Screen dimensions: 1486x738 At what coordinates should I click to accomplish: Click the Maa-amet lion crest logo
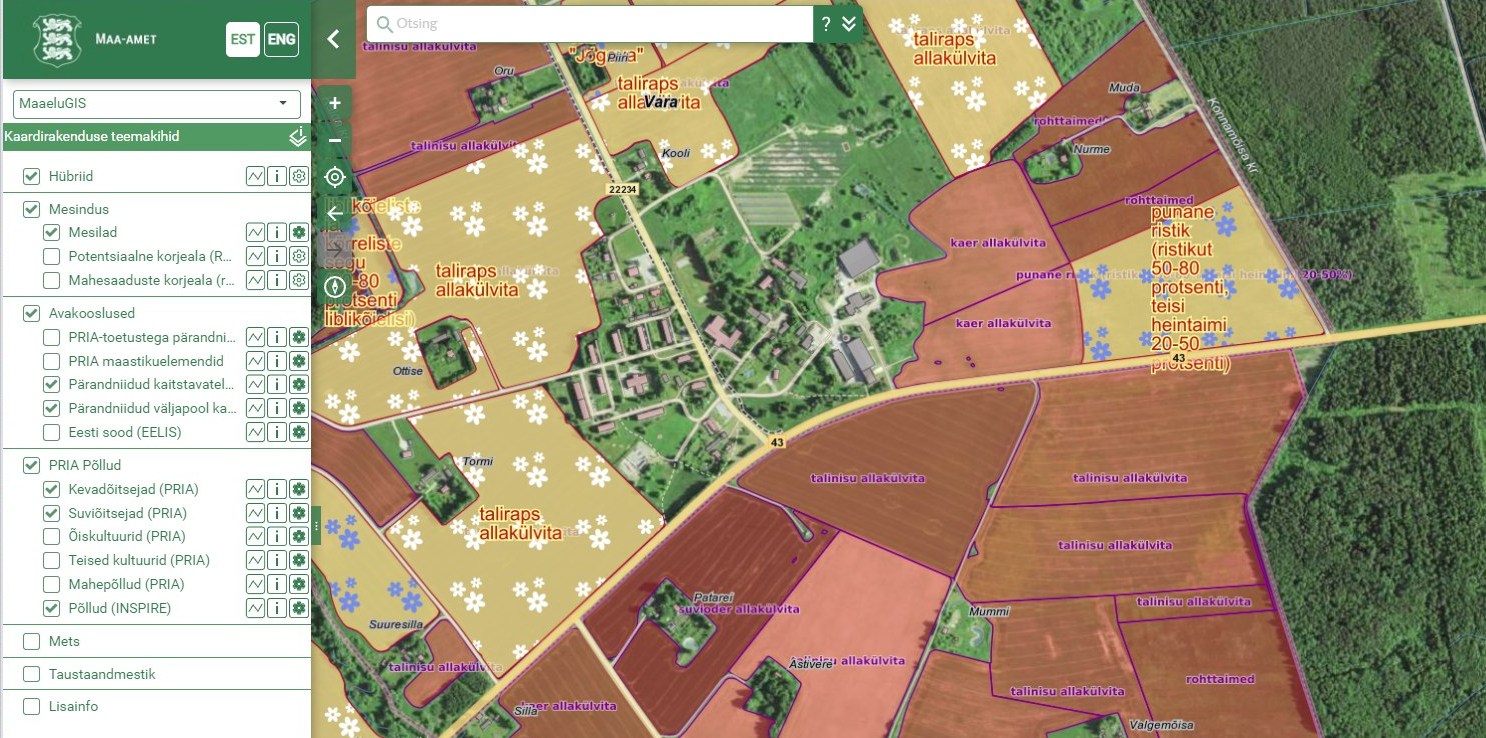pyautogui.click(x=57, y=40)
